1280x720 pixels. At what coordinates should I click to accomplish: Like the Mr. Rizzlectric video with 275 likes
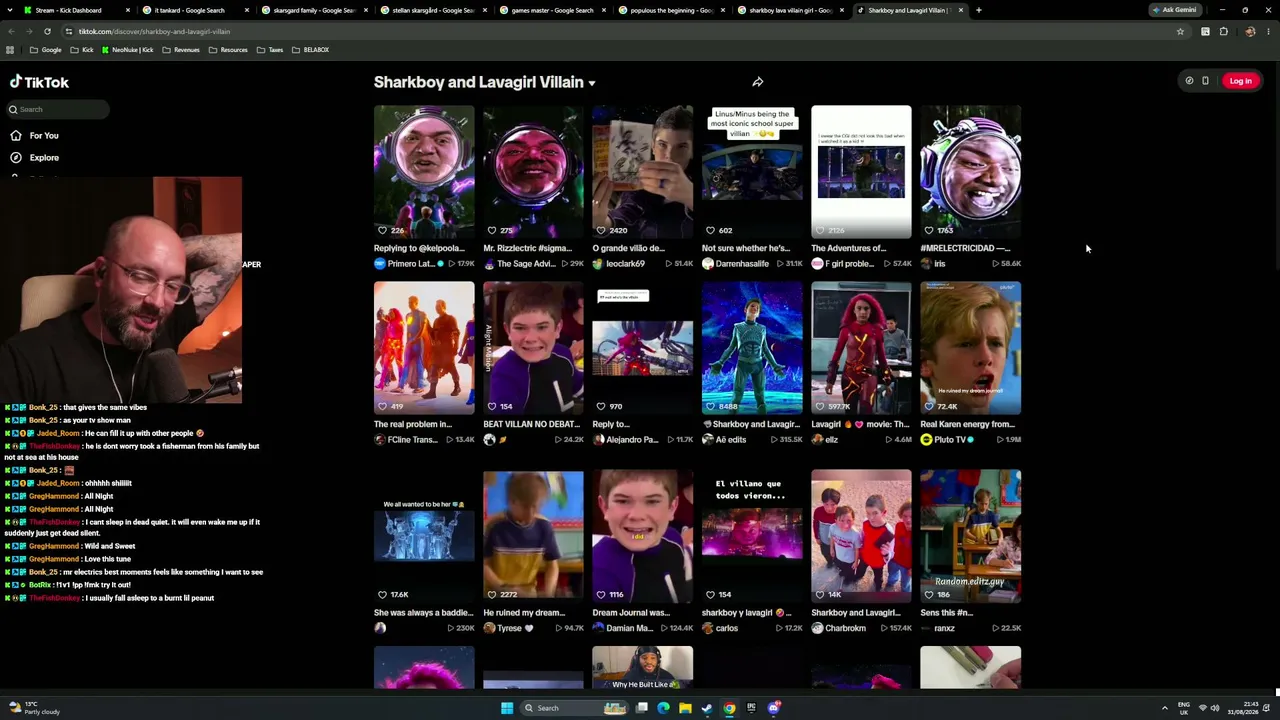(x=491, y=230)
